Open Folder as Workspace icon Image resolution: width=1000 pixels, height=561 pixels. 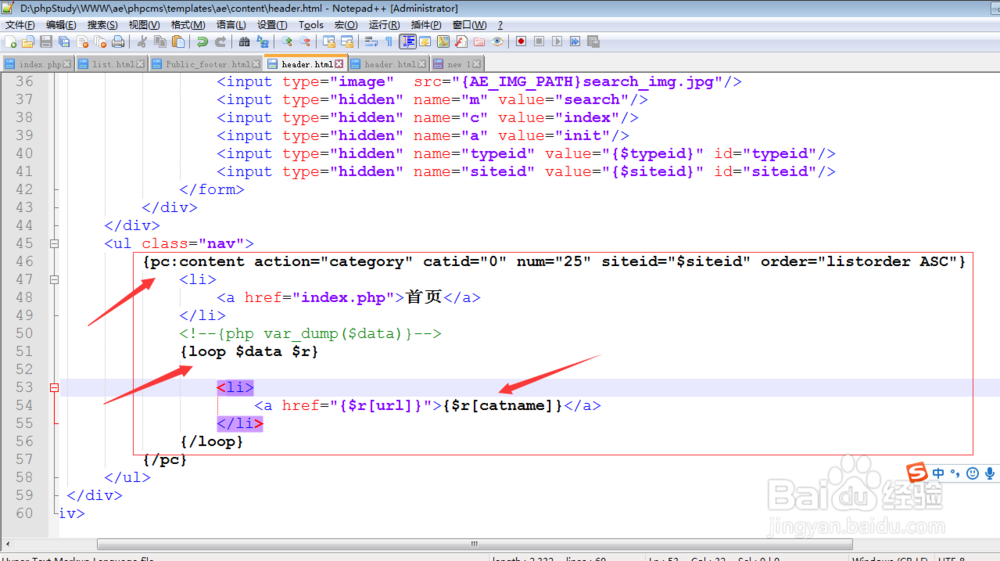click(479, 41)
